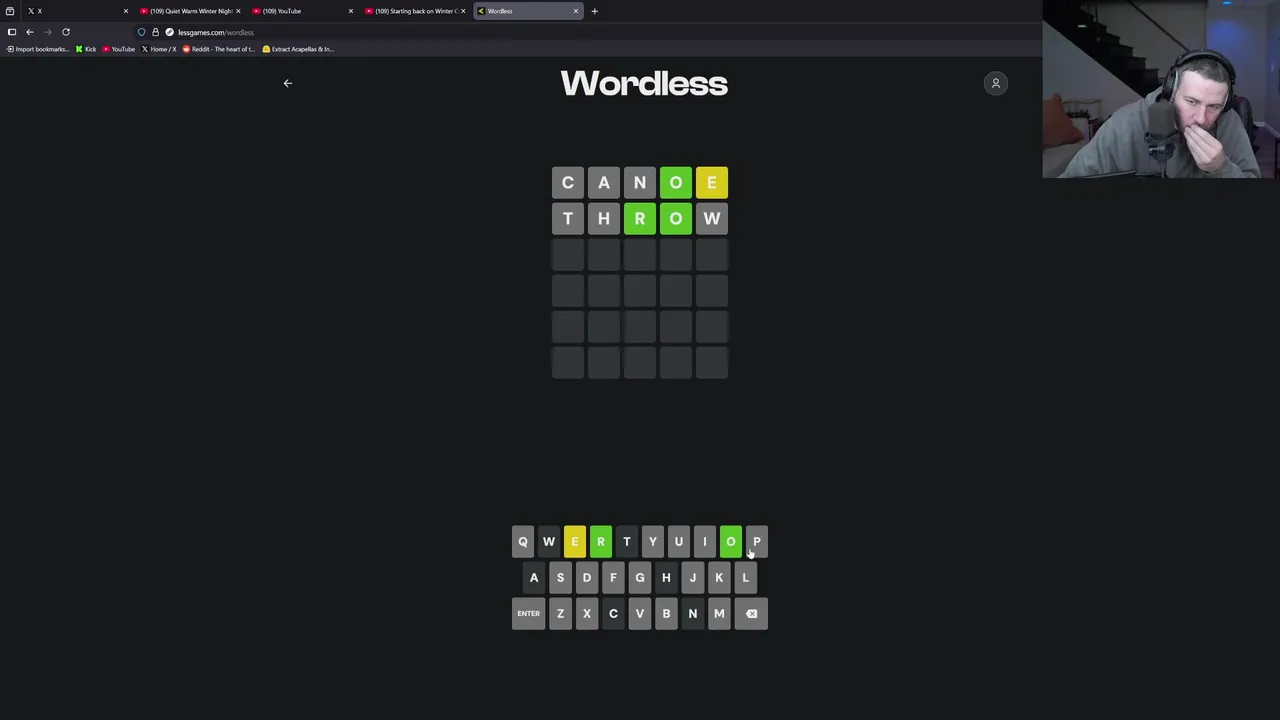This screenshot has width=1280, height=720.
Task: Click the site lock icon in address bar
Action: pos(155,32)
